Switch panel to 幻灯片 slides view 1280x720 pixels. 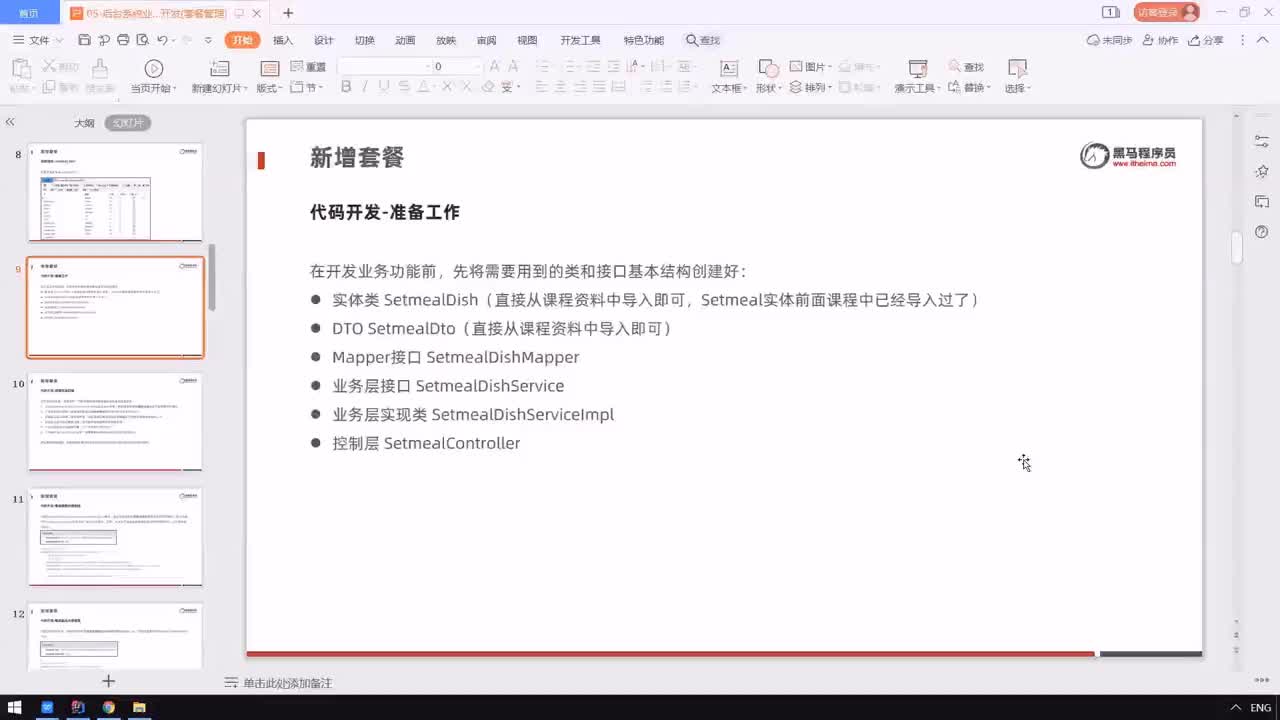coord(128,123)
